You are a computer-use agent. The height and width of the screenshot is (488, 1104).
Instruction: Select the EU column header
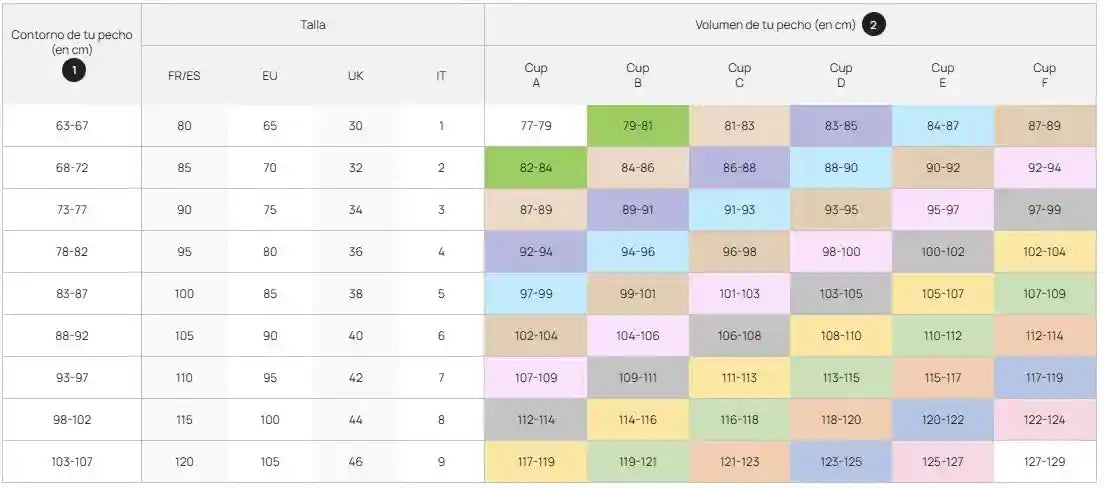[x=270, y=76]
